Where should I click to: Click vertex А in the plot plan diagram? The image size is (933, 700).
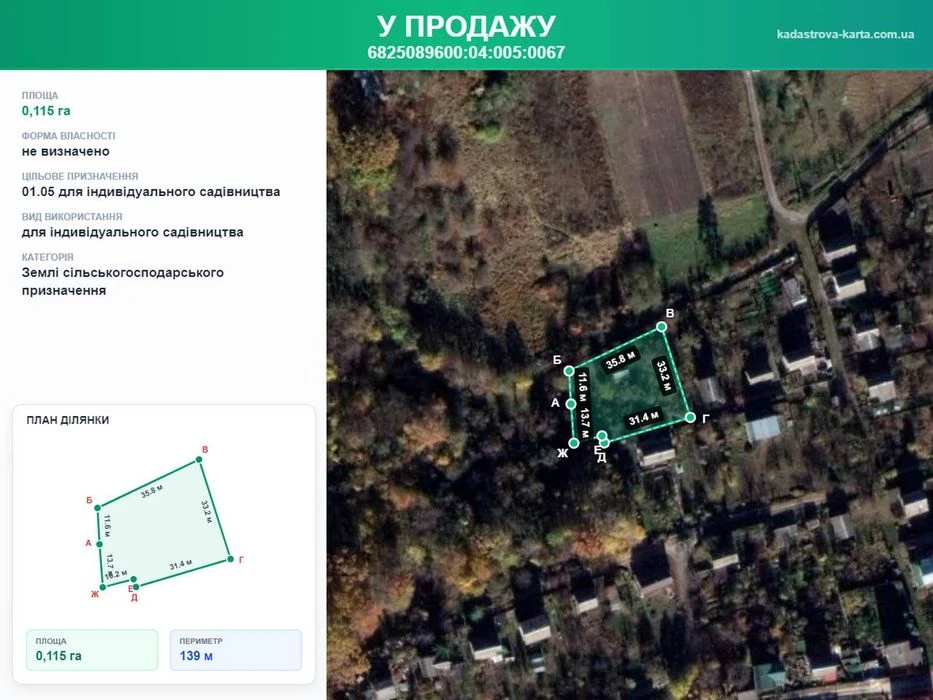tap(99, 544)
